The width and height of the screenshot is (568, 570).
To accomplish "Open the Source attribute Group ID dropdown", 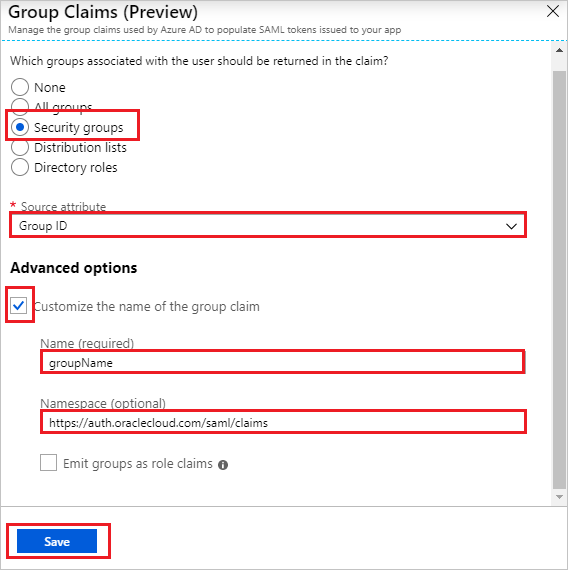I will coord(268,226).
